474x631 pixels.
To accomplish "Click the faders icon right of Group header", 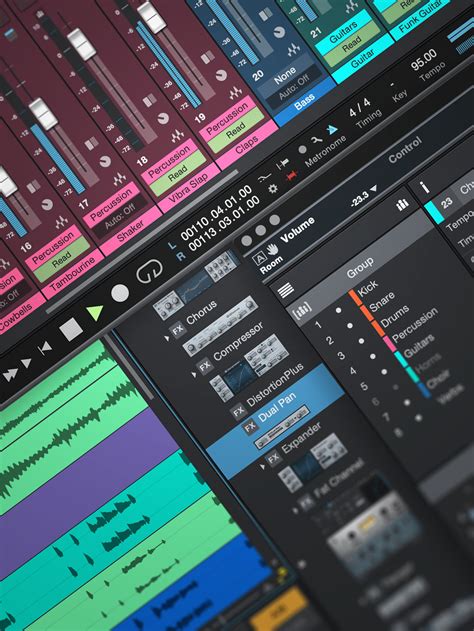I will [402, 204].
